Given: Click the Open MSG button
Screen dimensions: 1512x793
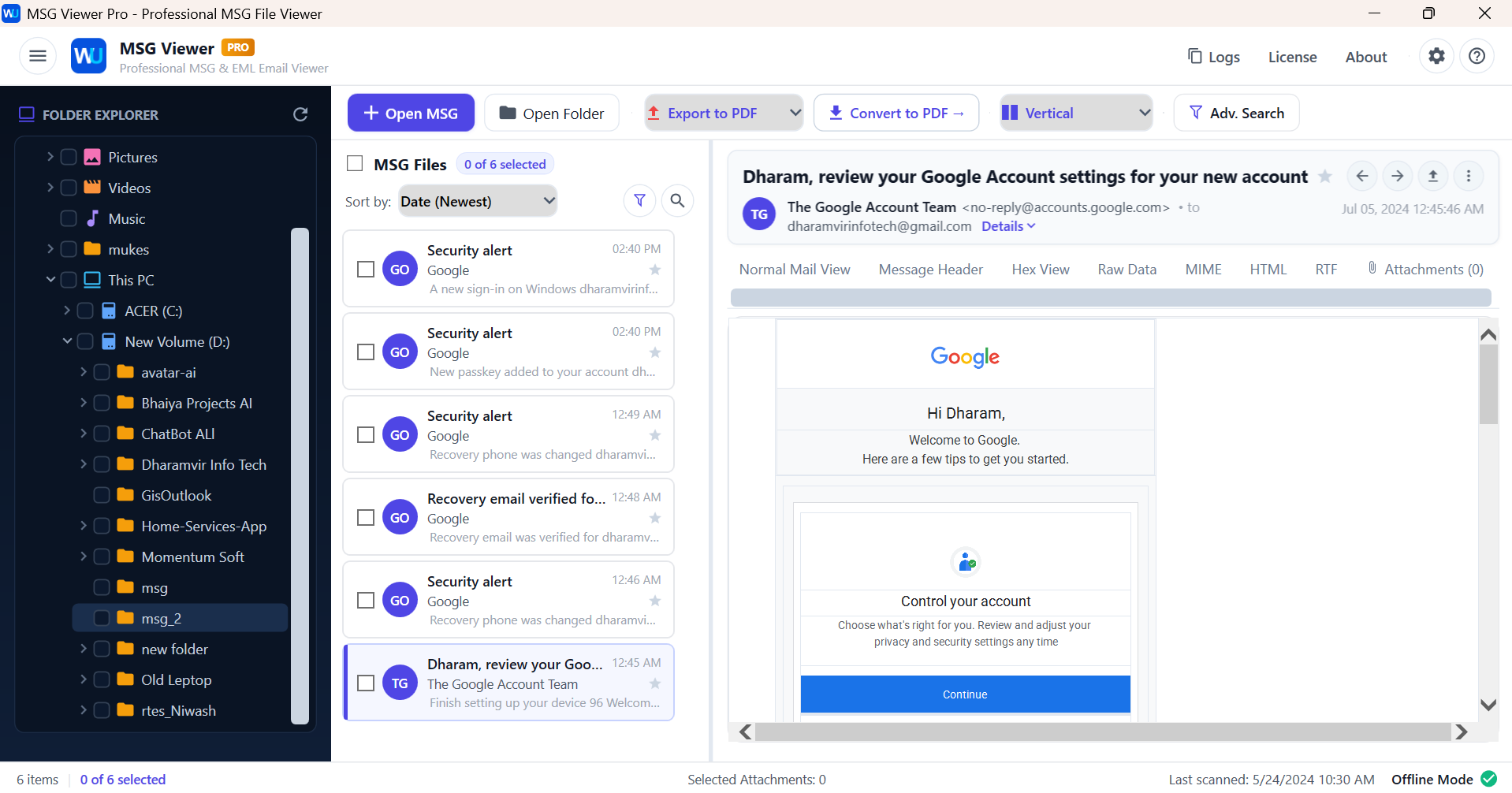Looking at the screenshot, I should pos(411,113).
